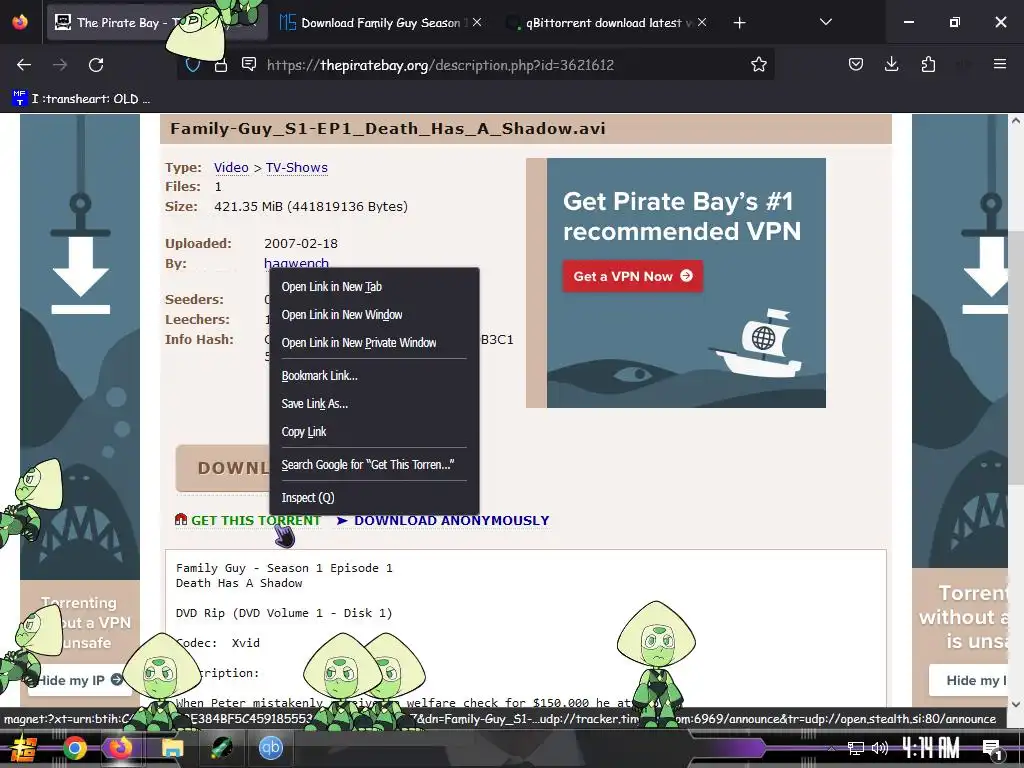Select Save Link As from context menu
Image resolution: width=1024 pixels, height=768 pixels.
point(374,404)
